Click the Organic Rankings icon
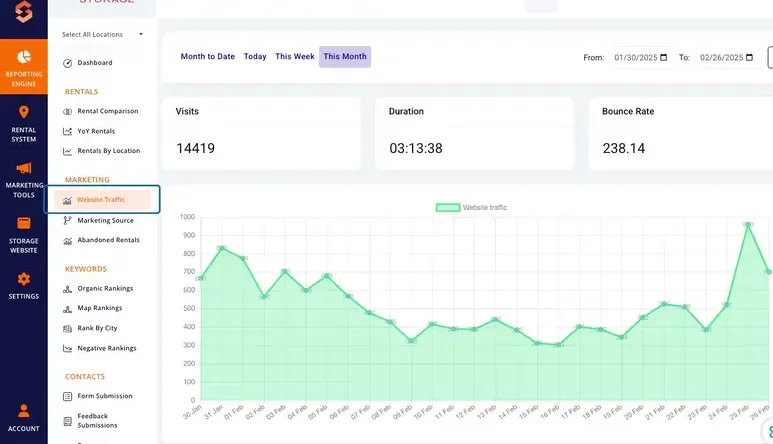 [x=68, y=289]
